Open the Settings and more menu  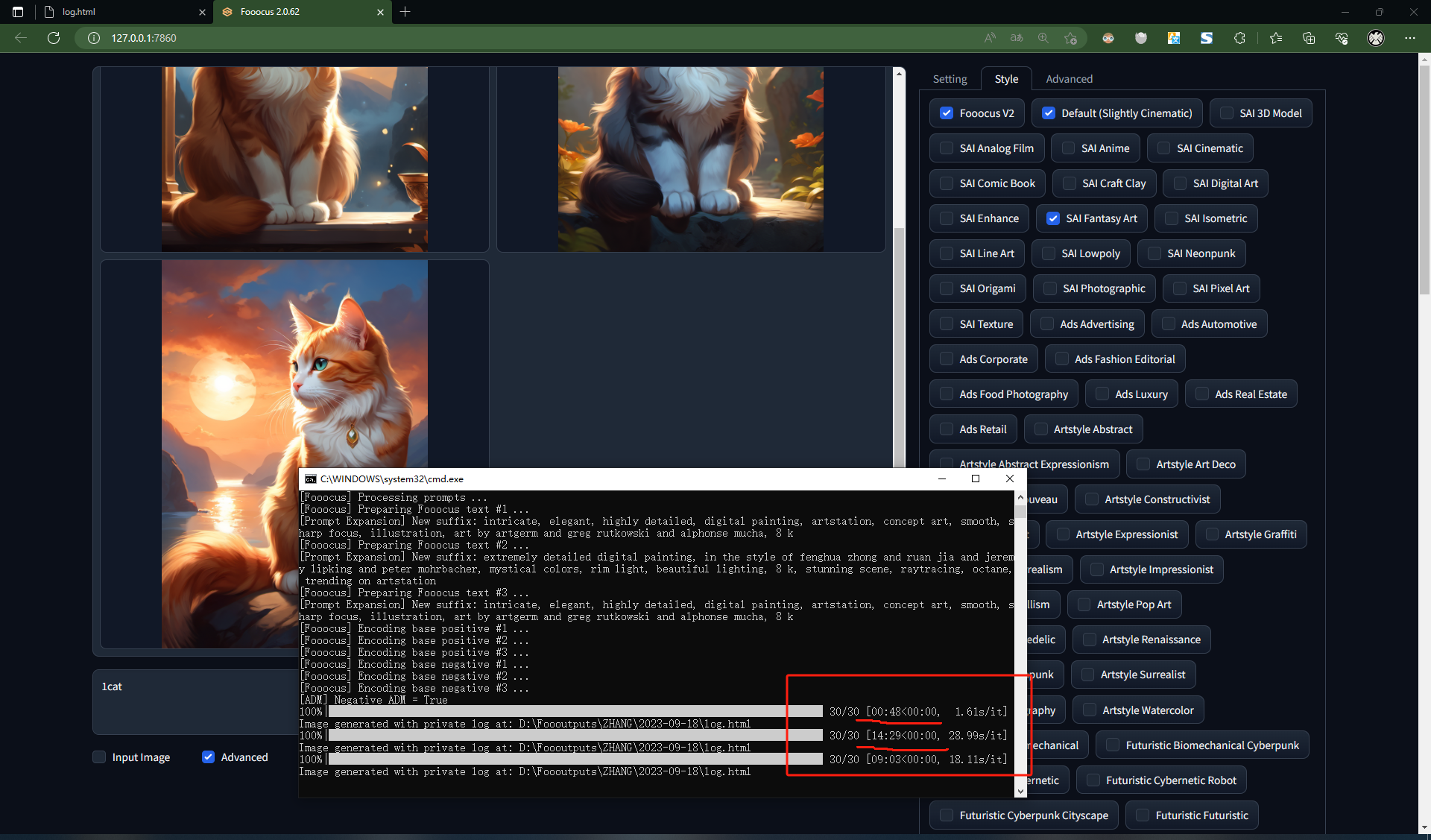point(1411,37)
